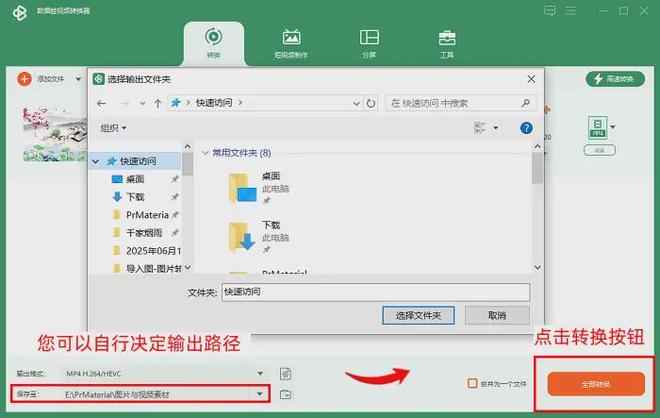This screenshot has height=418, width=660.
Task: Open the save-to path dropdown
Action: (x=260, y=394)
